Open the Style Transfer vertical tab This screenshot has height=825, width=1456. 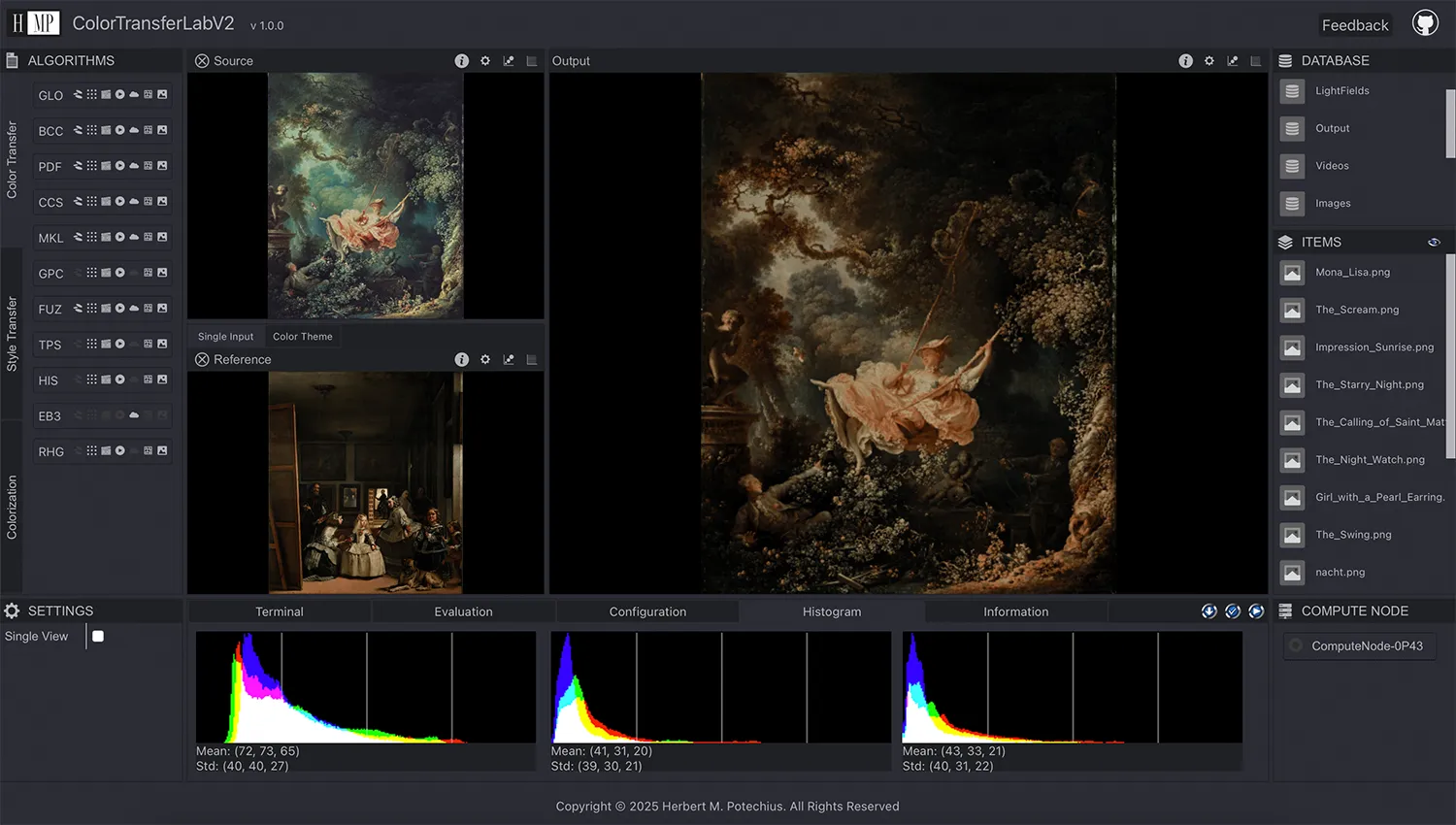click(12, 334)
